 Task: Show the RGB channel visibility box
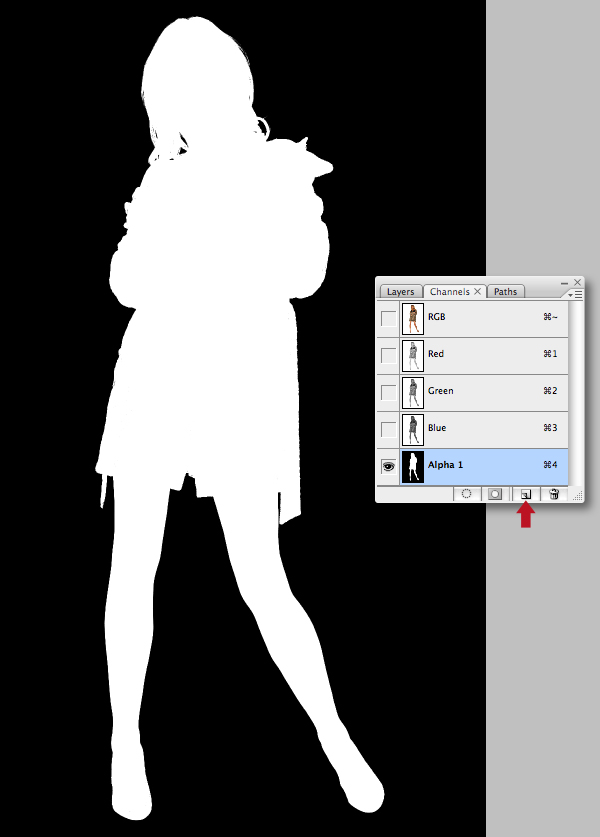(x=389, y=319)
